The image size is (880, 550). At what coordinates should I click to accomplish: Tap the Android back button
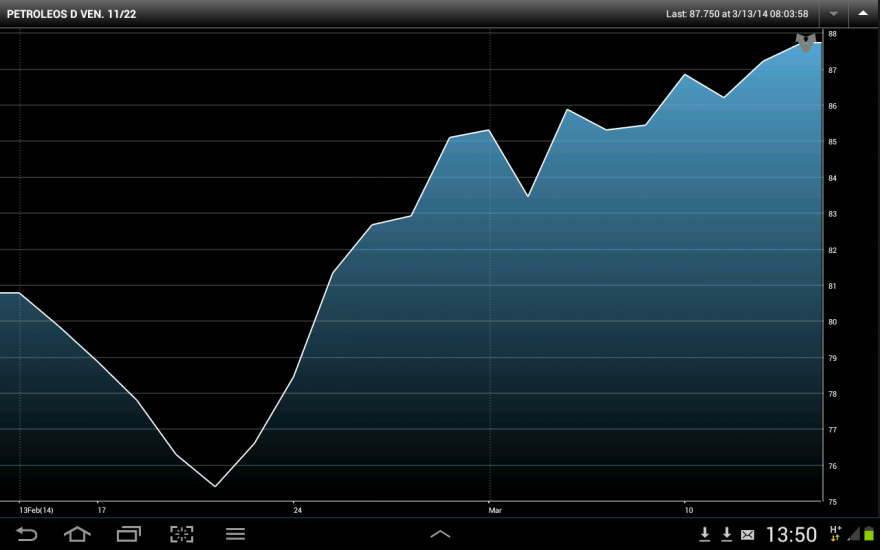coord(26,534)
